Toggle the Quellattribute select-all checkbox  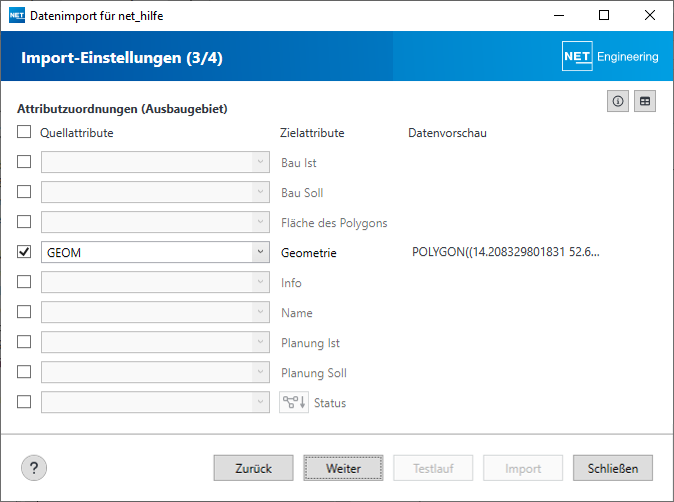[x=24, y=132]
